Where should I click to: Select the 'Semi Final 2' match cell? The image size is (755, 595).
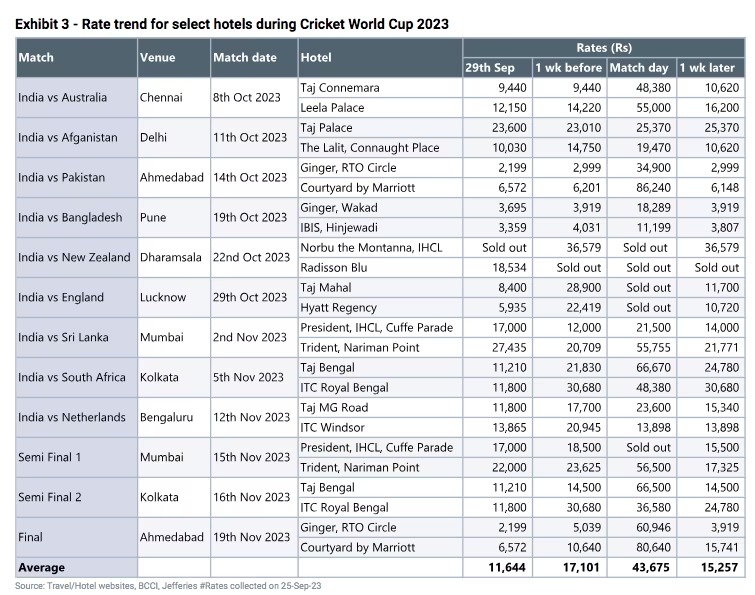[x=77, y=497]
